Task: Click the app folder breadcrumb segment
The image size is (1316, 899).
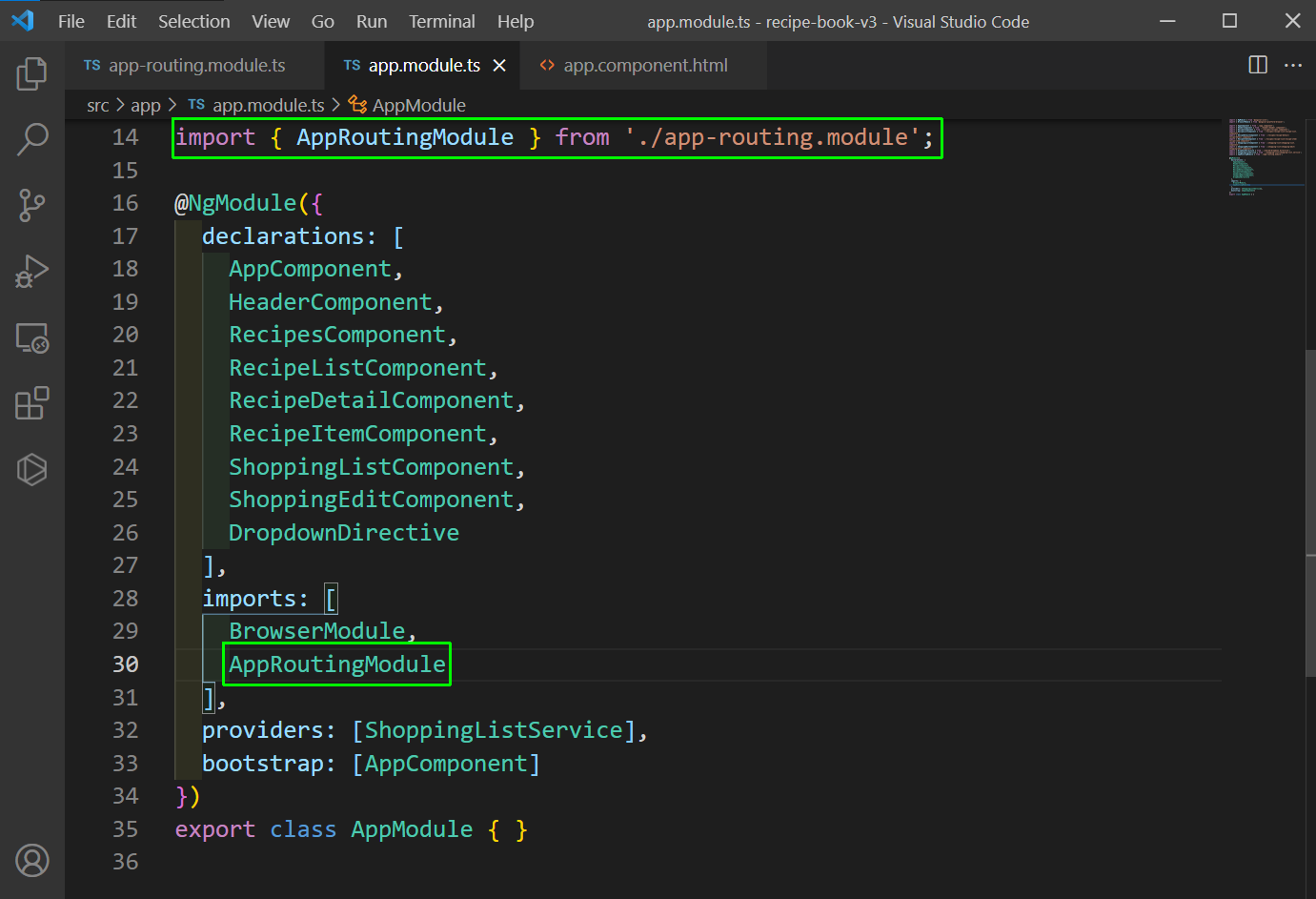Action: 146,105
